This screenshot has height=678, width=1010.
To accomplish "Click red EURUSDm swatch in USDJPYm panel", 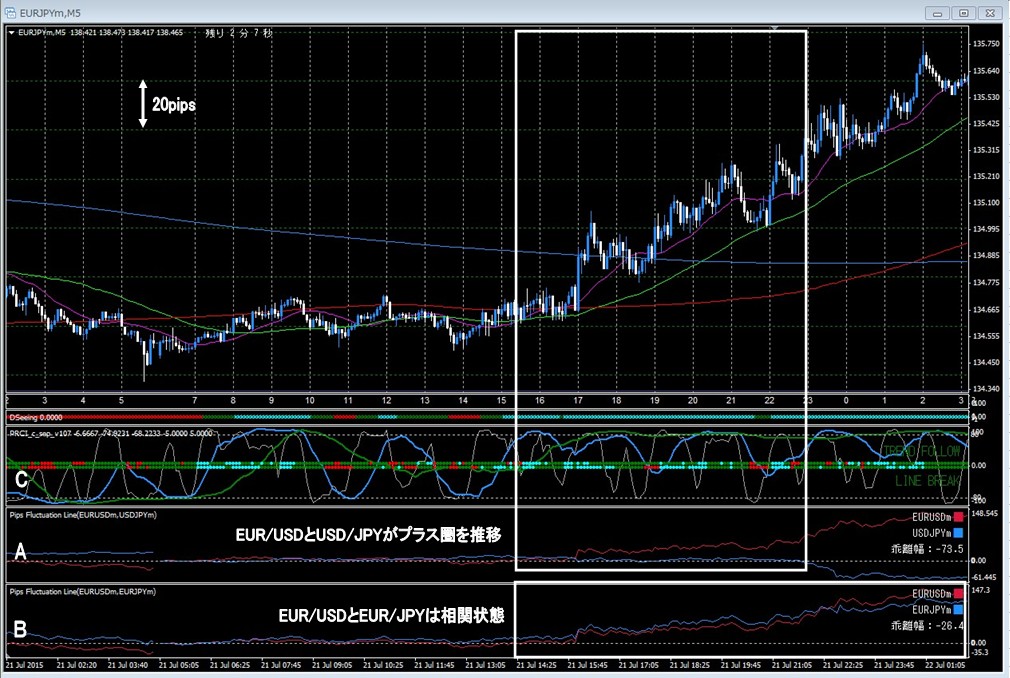I will 958,517.
